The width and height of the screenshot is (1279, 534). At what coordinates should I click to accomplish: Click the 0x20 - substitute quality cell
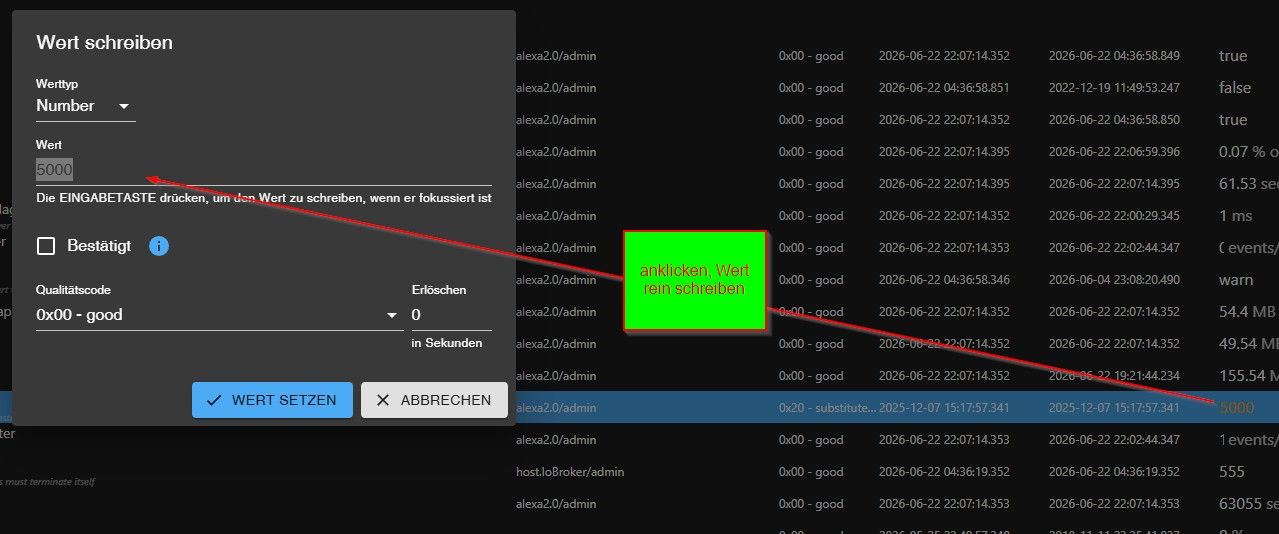click(827, 408)
